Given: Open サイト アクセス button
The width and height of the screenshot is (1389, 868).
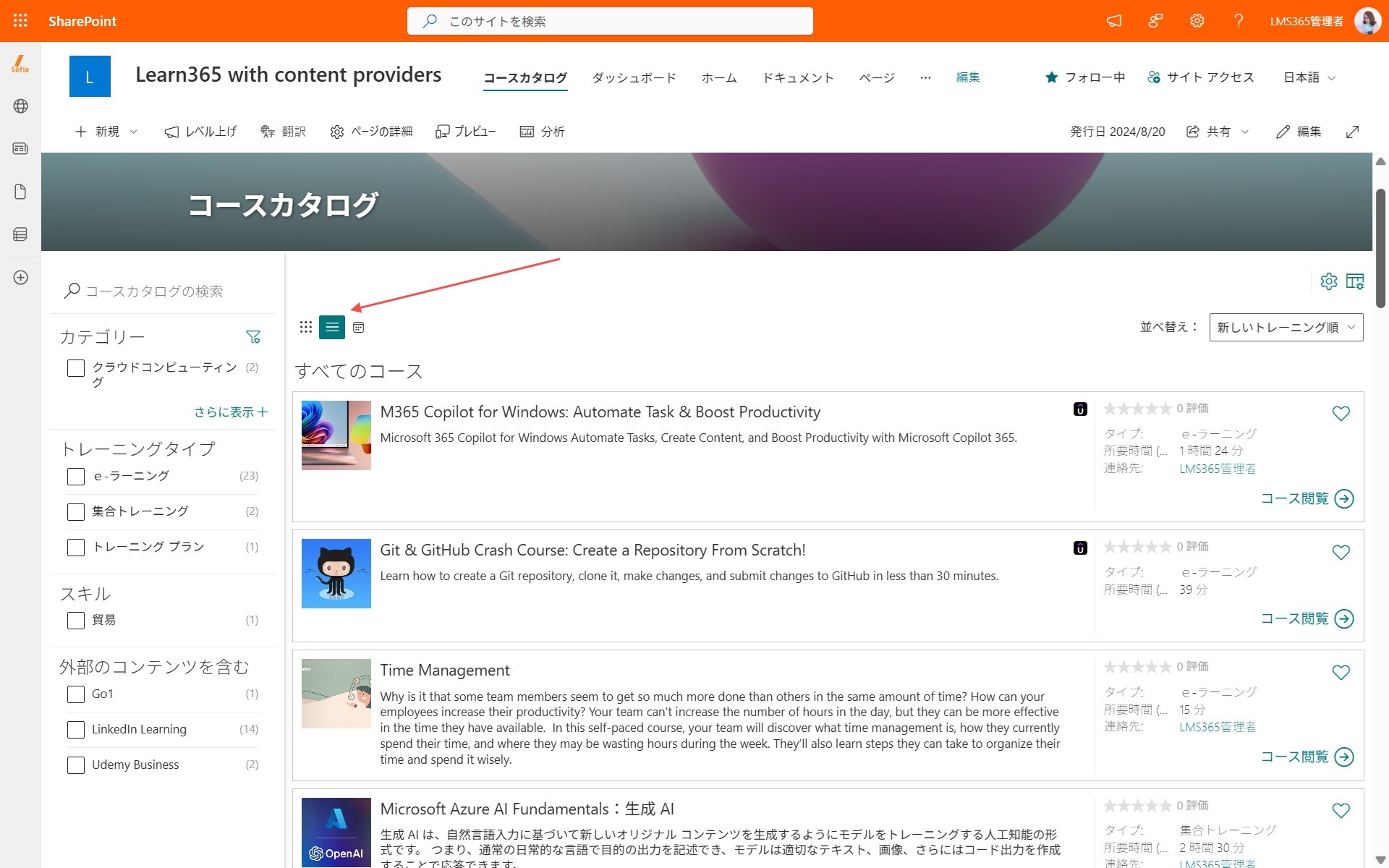Looking at the screenshot, I should point(1201,77).
